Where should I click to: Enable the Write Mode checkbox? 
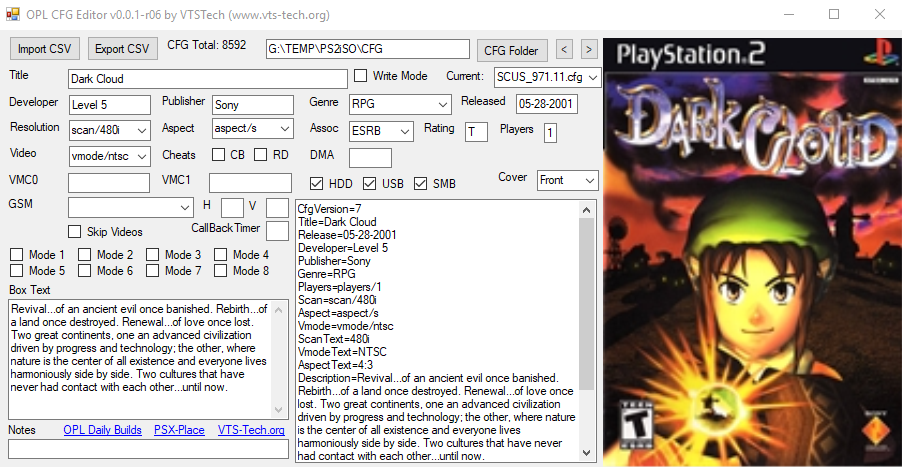click(361, 76)
